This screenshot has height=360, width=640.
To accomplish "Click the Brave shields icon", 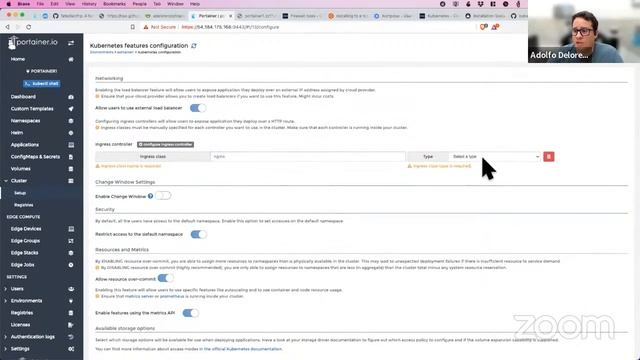I will (x=484, y=27).
